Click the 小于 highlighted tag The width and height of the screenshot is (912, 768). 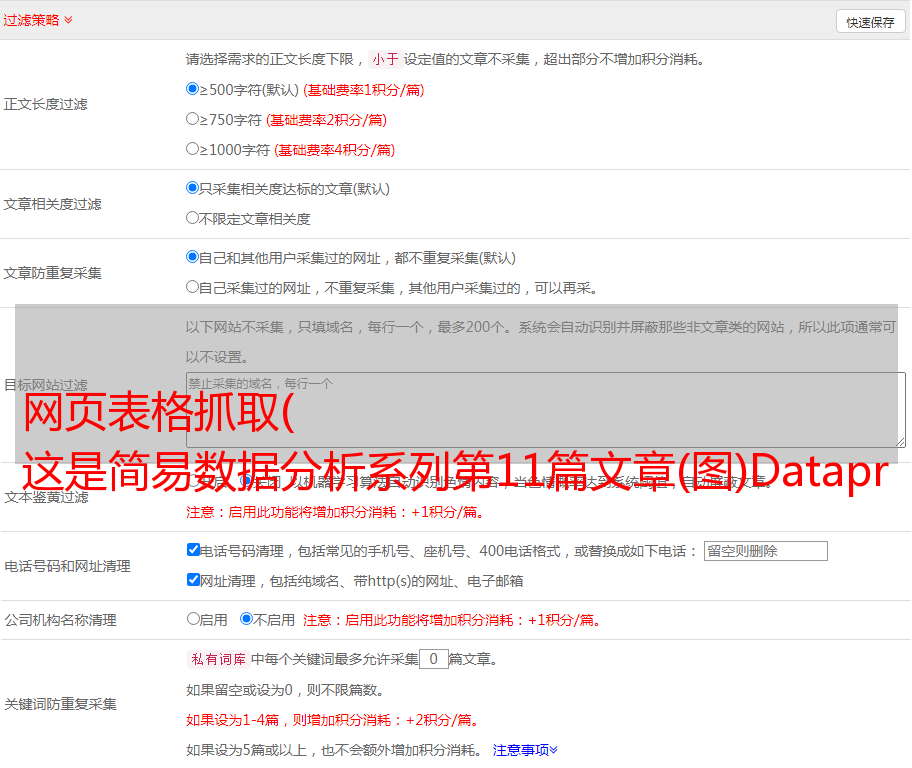(385, 59)
